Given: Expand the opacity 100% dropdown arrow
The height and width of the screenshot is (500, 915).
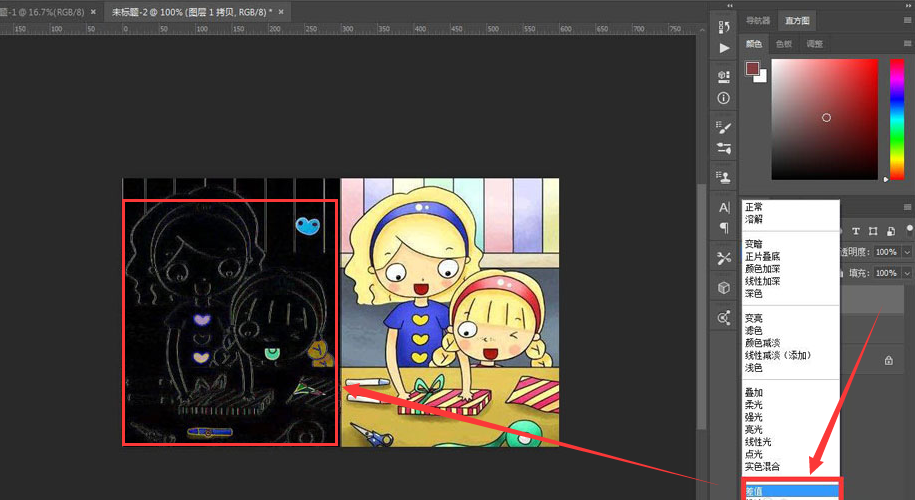Looking at the screenshot, I should pos(907,252).
